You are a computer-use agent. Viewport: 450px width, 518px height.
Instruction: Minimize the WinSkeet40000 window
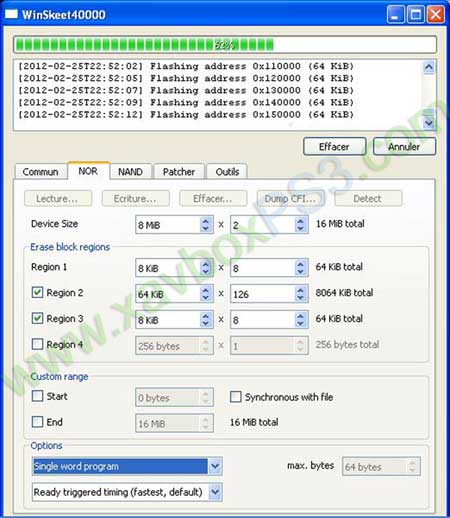click(396, 15)
